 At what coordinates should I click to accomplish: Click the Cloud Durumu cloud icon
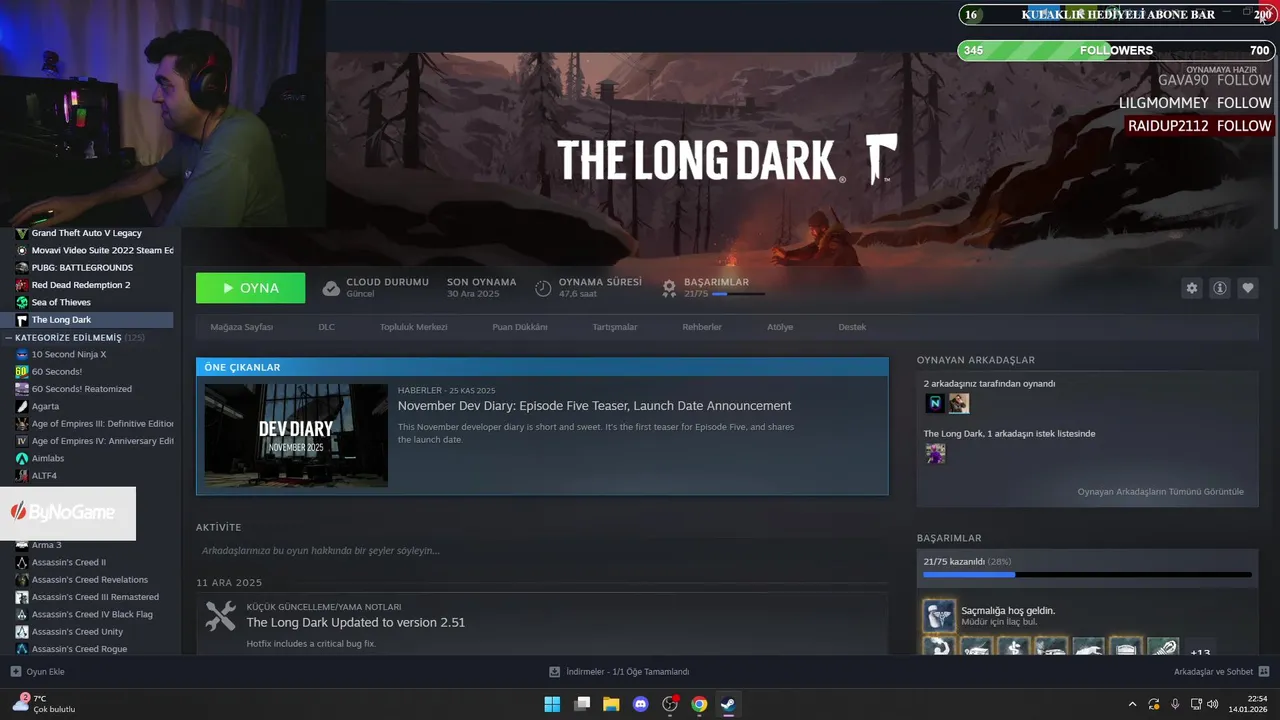click(x=331, y=288)
